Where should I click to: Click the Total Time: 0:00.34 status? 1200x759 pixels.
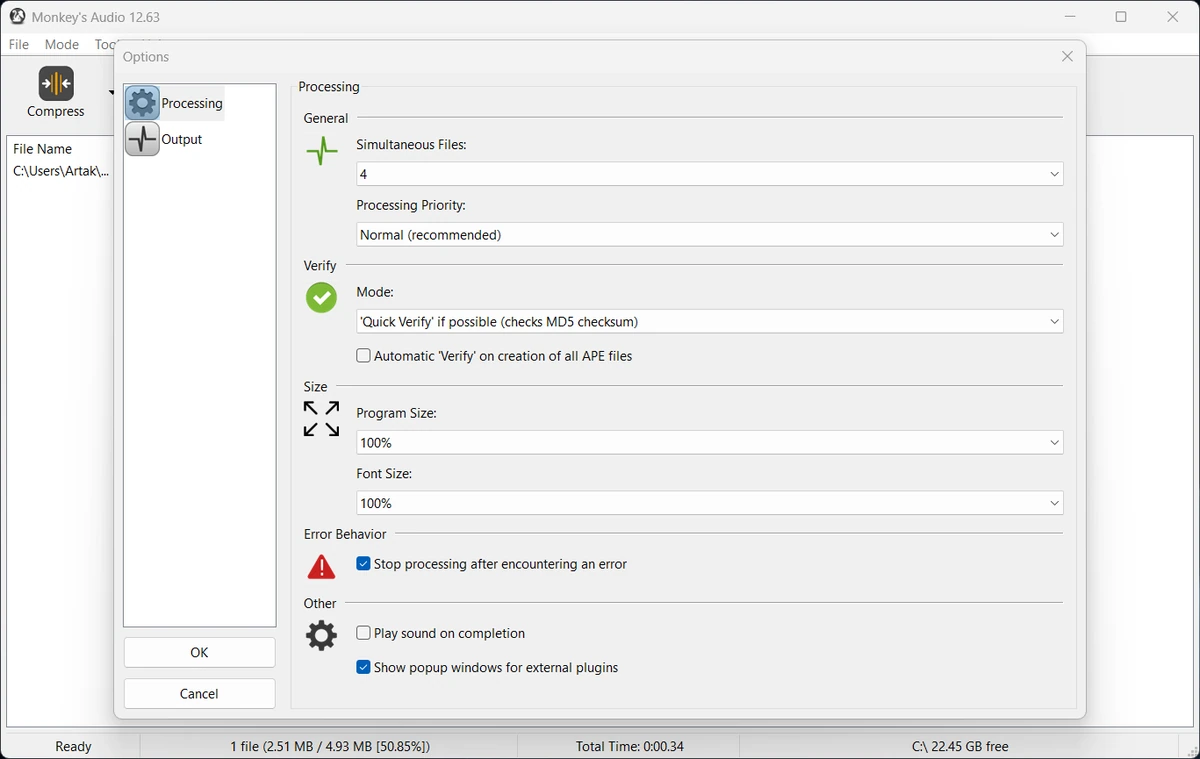pyautogui.click(x=630, y=746)
